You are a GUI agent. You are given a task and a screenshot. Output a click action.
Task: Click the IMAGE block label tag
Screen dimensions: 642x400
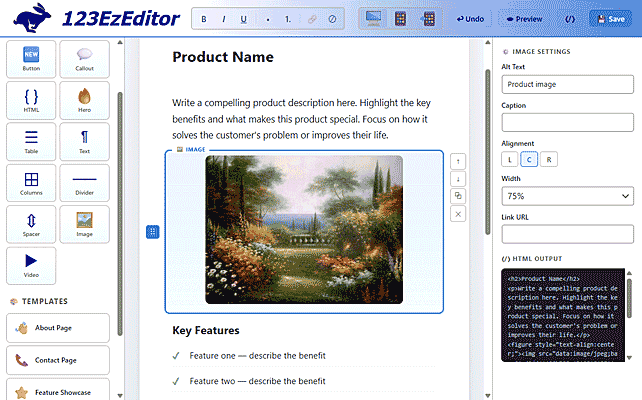[x=191, y=149]
